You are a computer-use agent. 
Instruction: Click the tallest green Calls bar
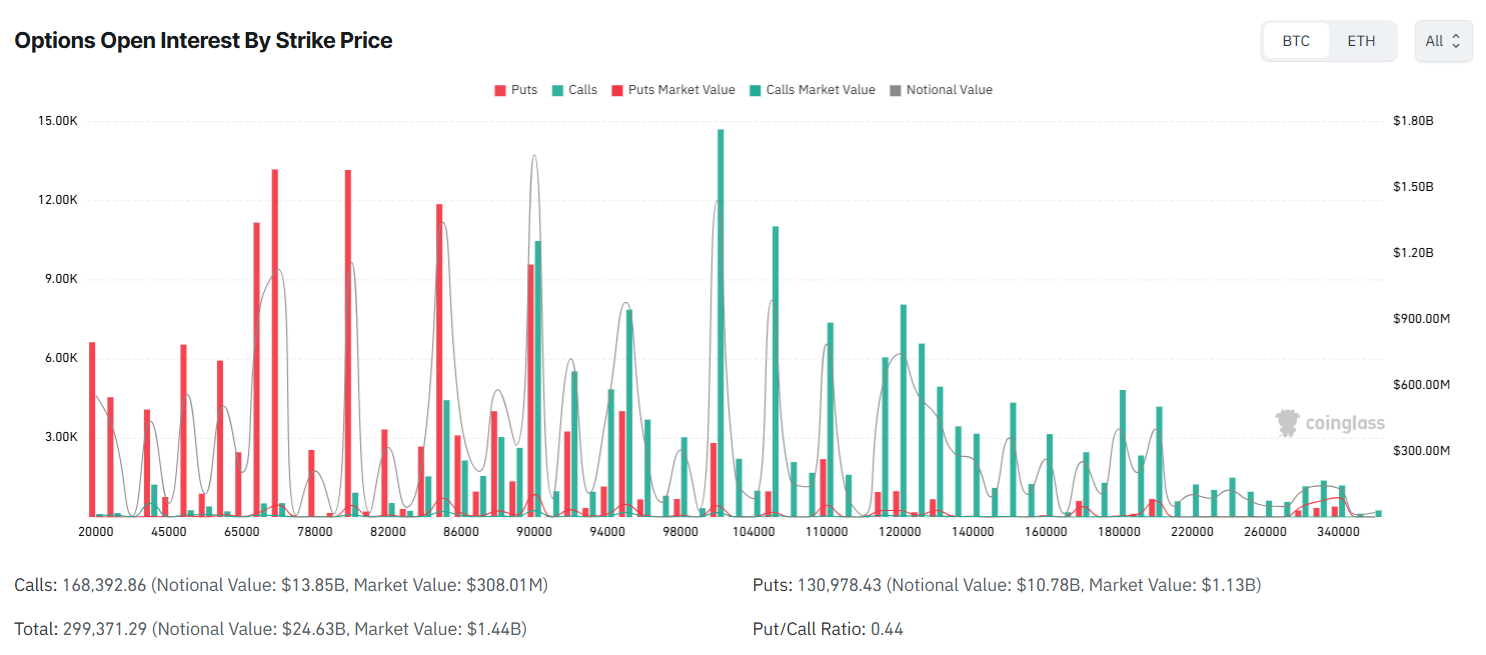(x=720, y=320)
